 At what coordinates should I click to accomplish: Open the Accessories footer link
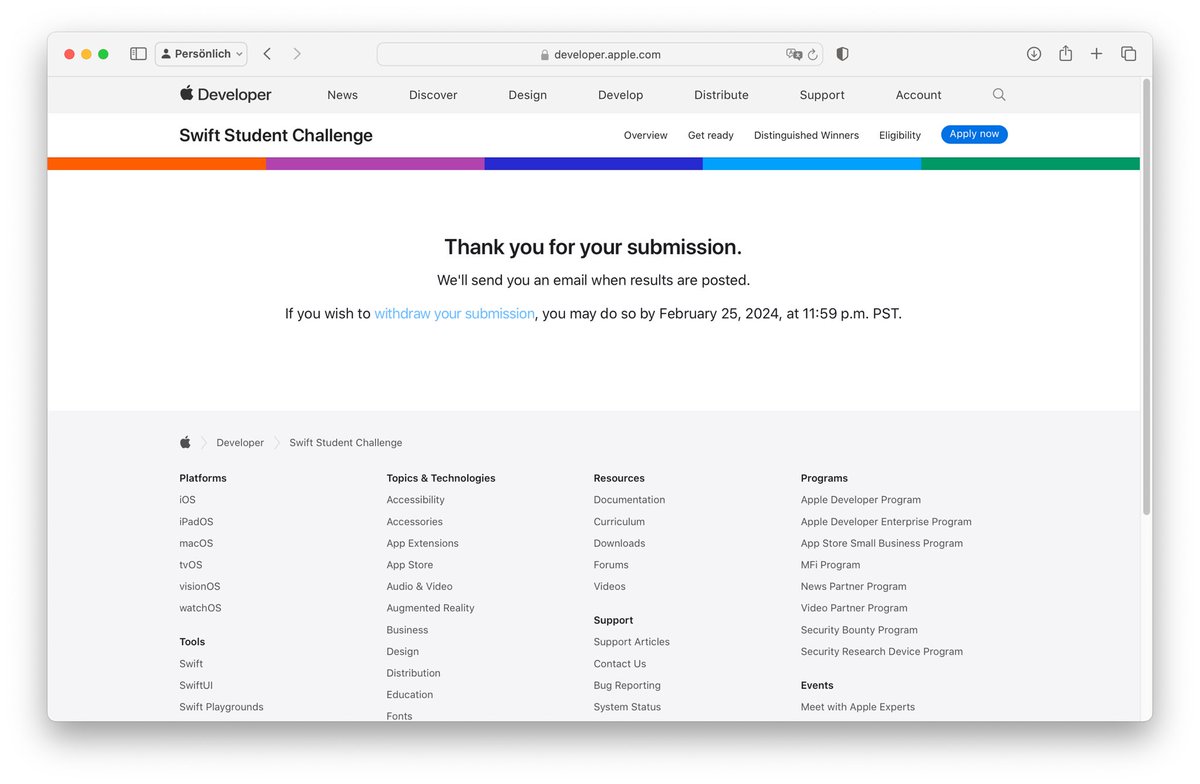415,522
